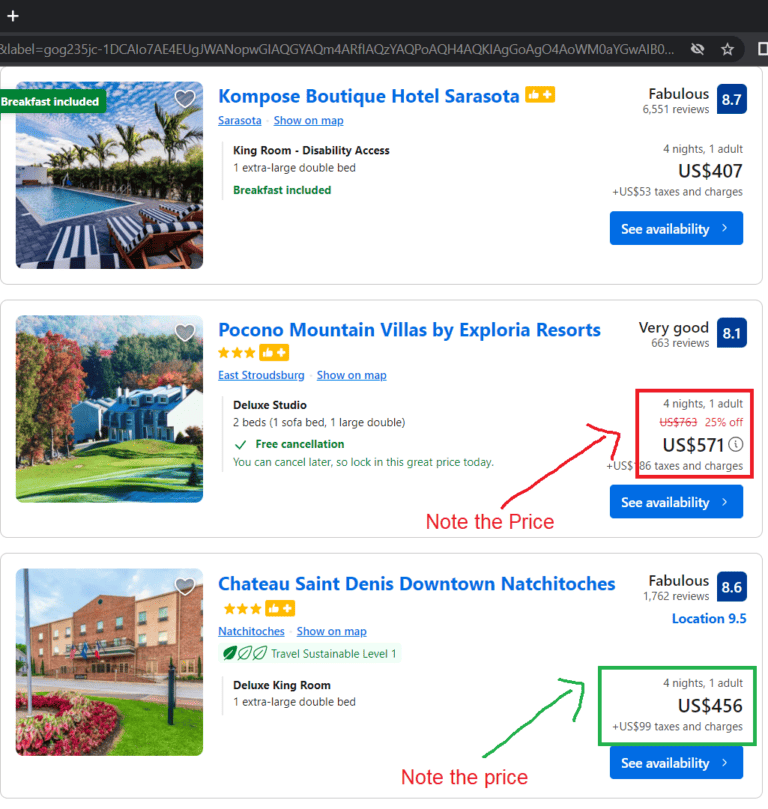See availability for Chateau Saint Denis
Viewport: 768px width, 809px height.
click(676, 763)
